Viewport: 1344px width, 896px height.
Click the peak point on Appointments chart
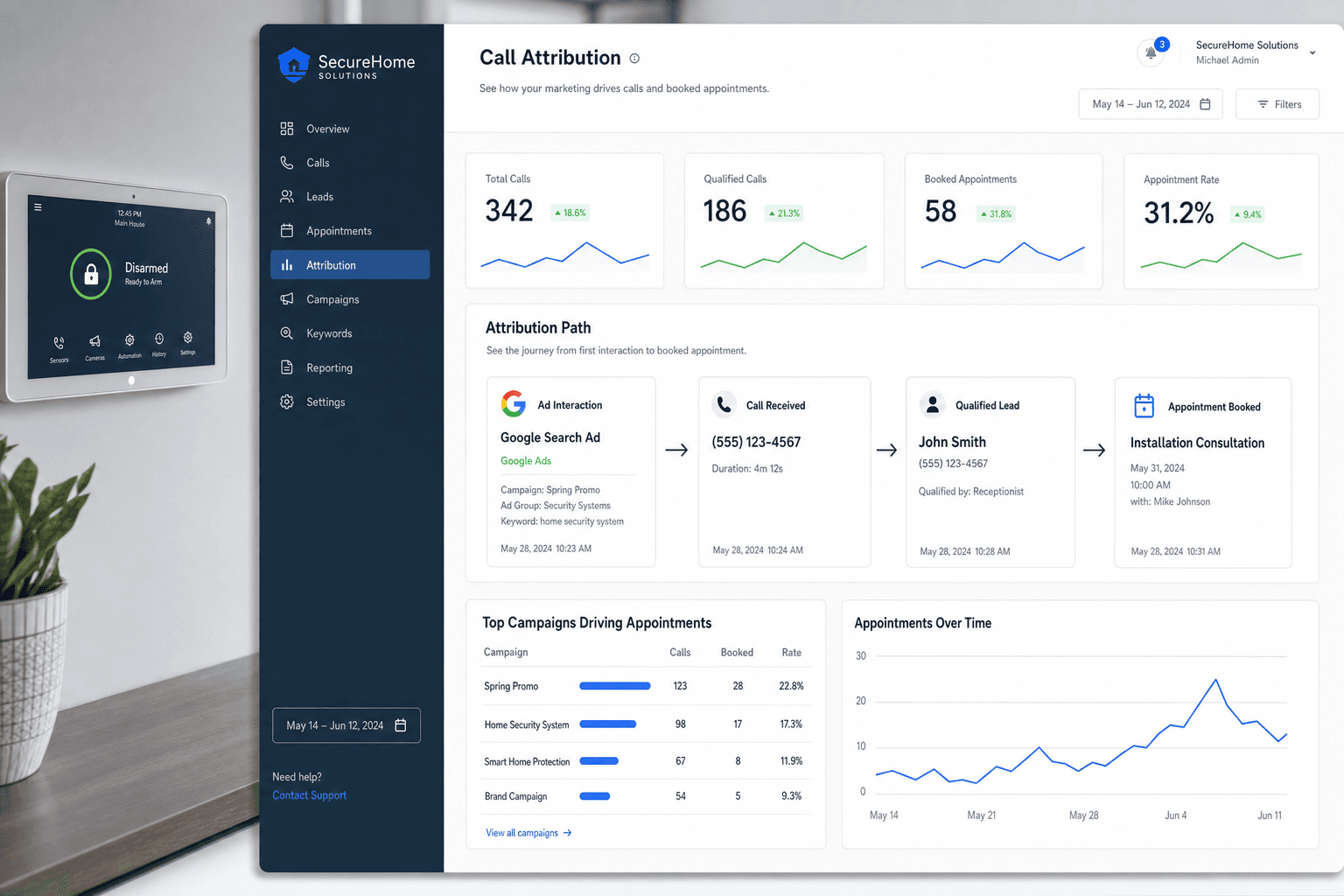click(1215, 680)
